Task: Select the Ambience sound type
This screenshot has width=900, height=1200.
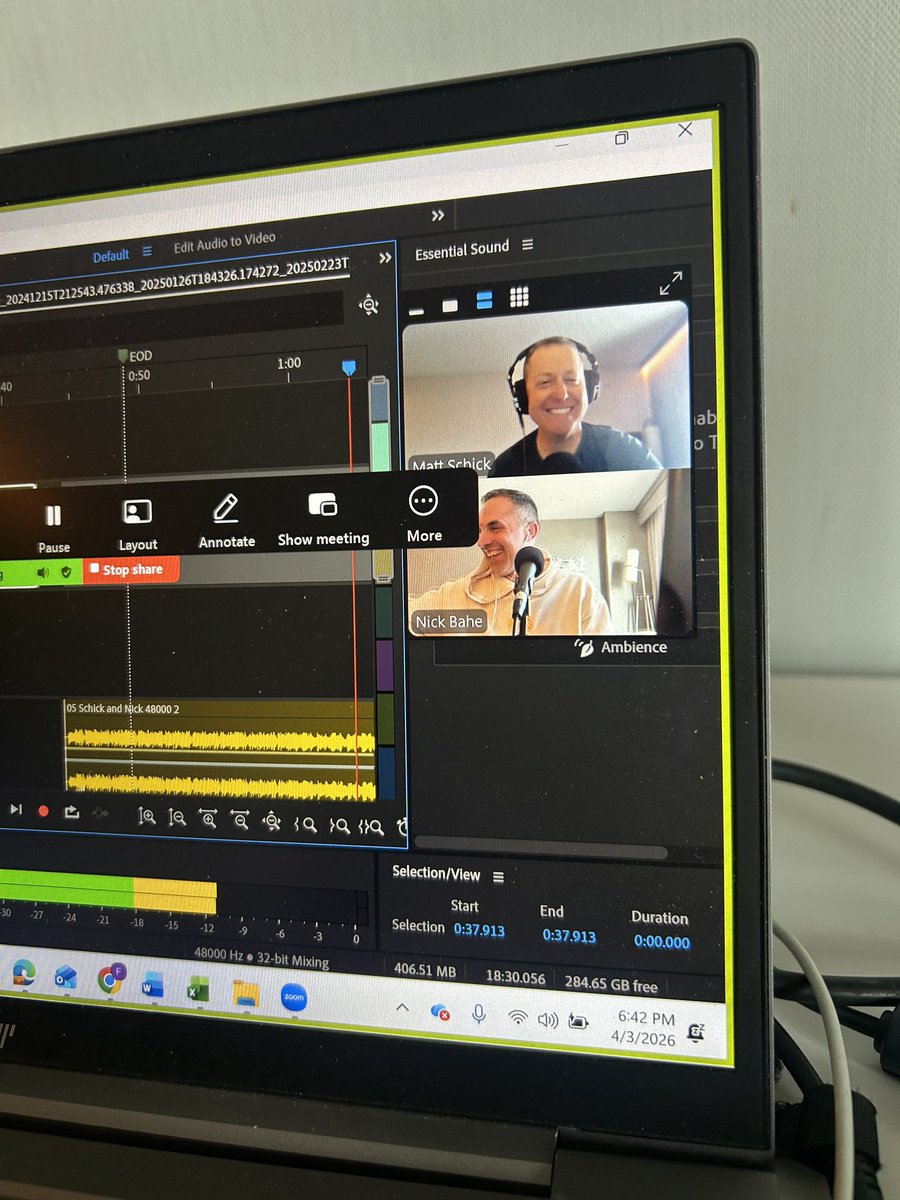Action: 621,647
